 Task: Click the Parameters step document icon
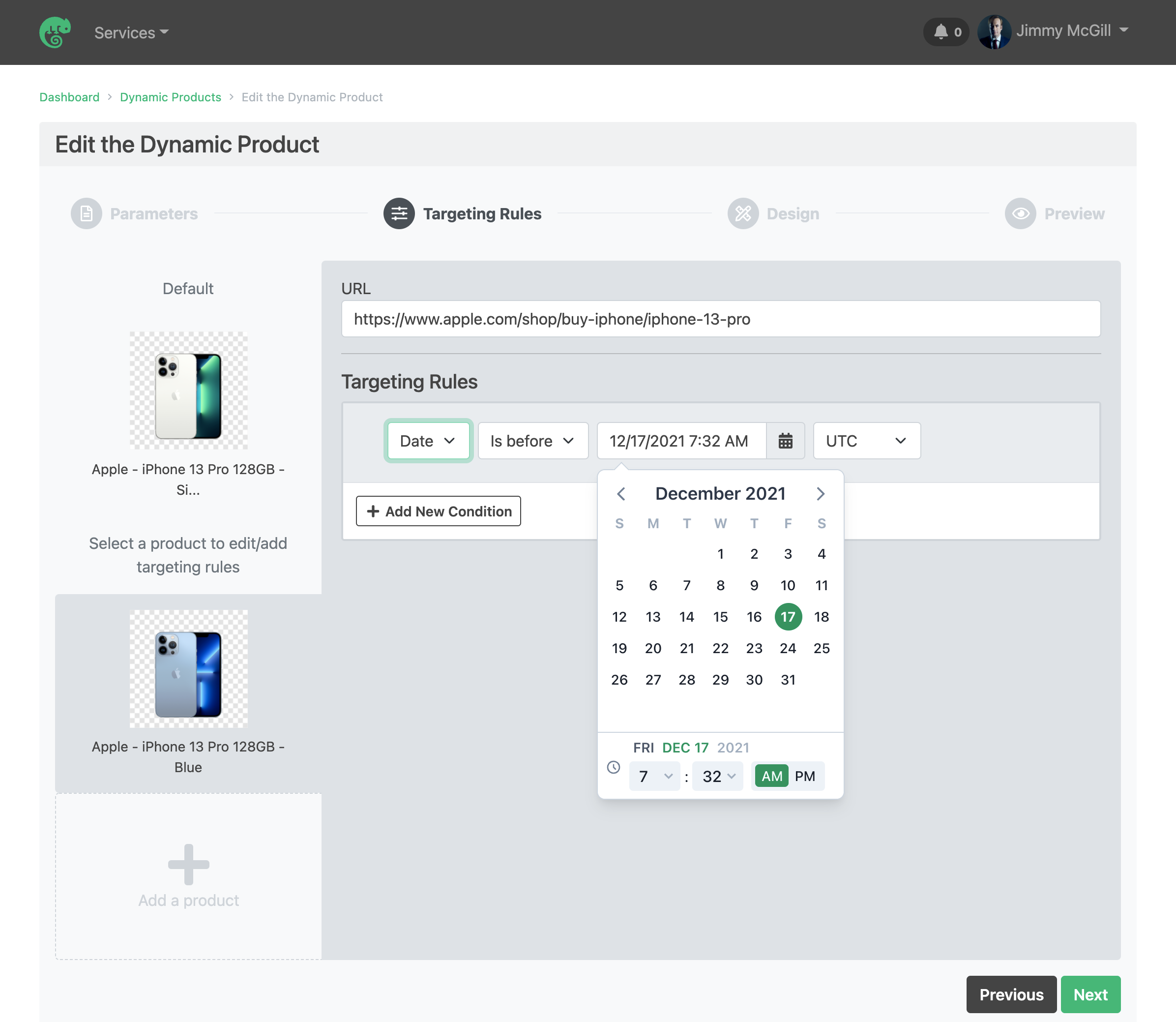tap(87, 214)
